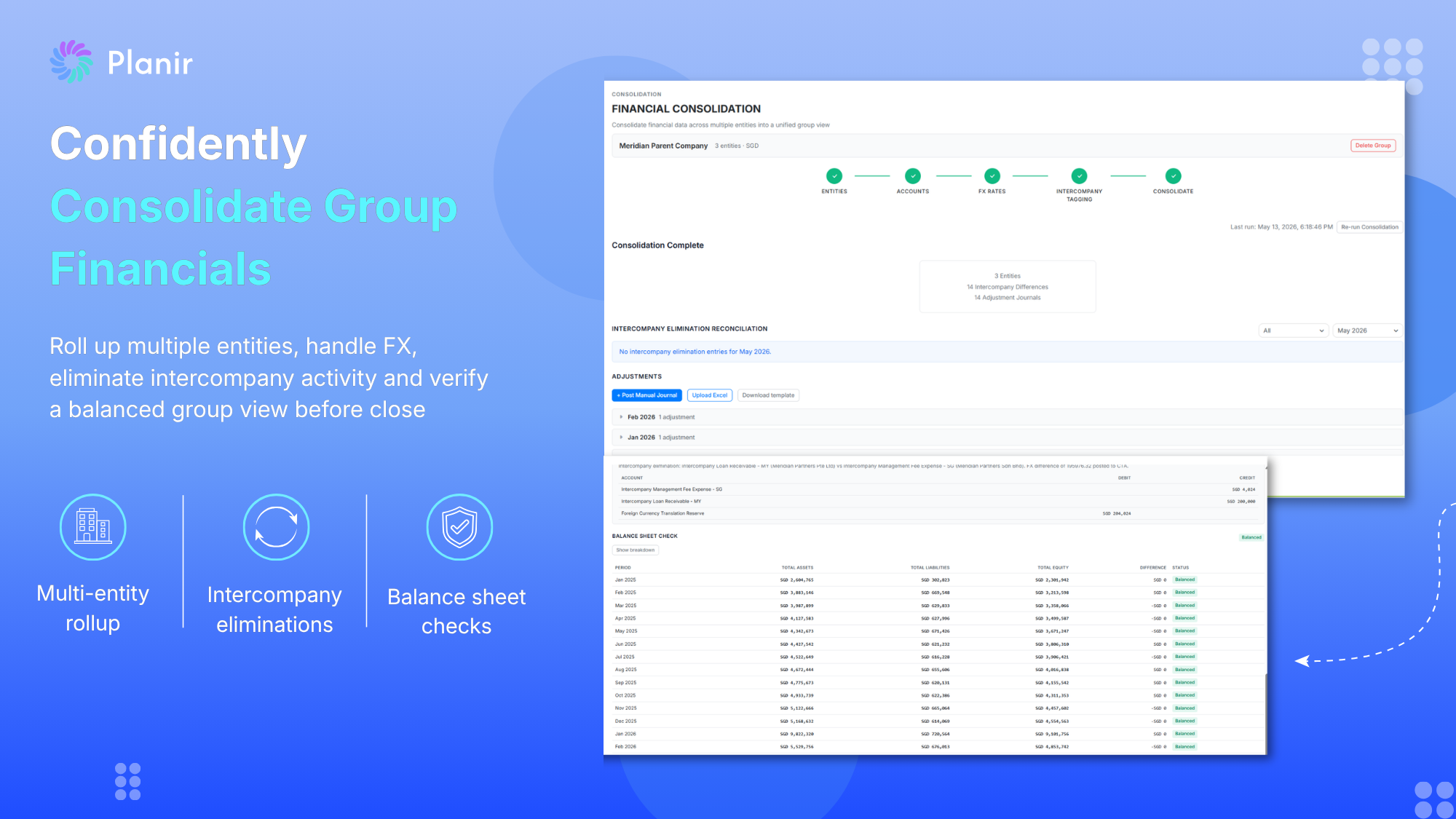The image size is (1456, 819).
Task: Click the Balanced status in the Jan 2025 row
Action: [1184, 580]
